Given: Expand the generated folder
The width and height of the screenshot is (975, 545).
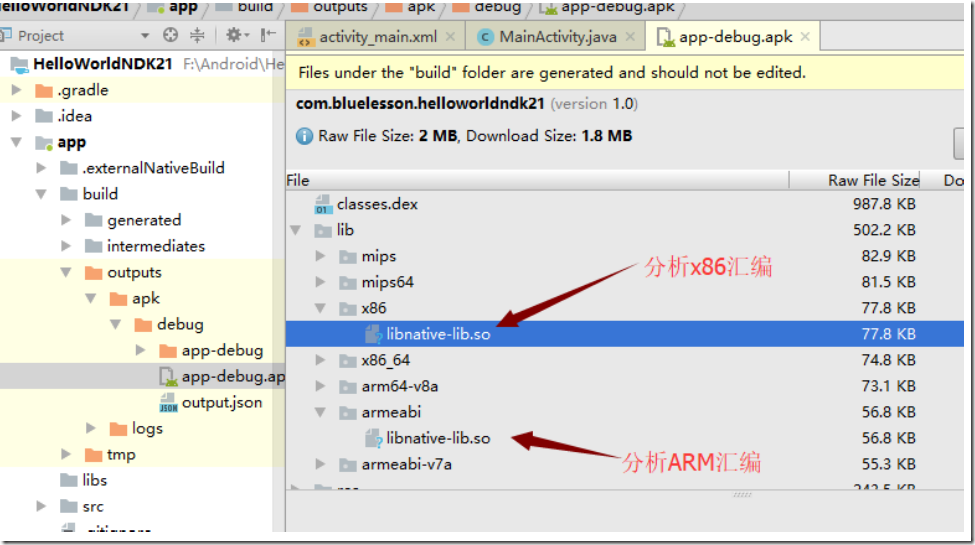Looking at the screenshot, I should [x=66, y=220].
